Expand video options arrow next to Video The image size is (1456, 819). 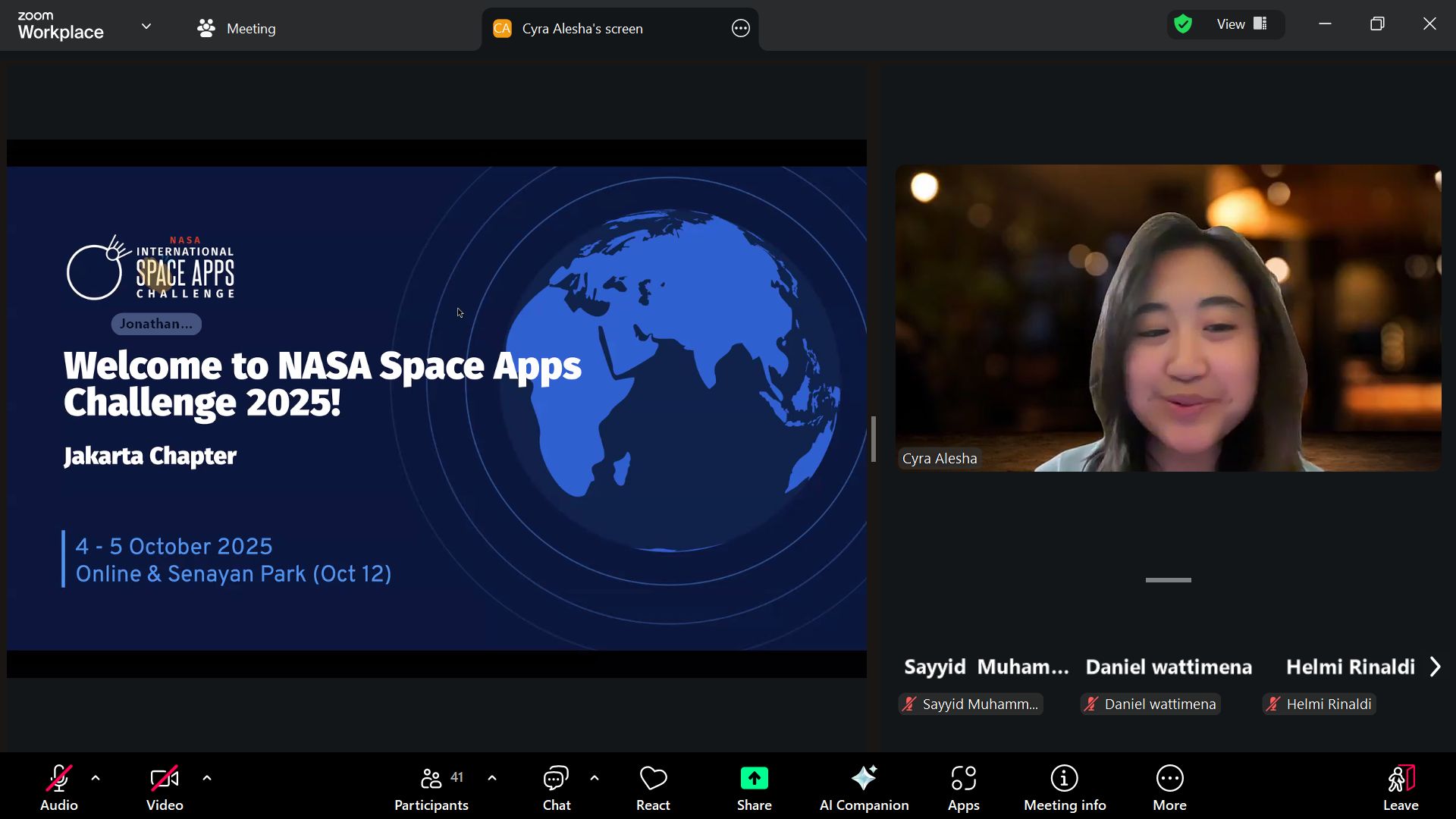pos(207,778)
